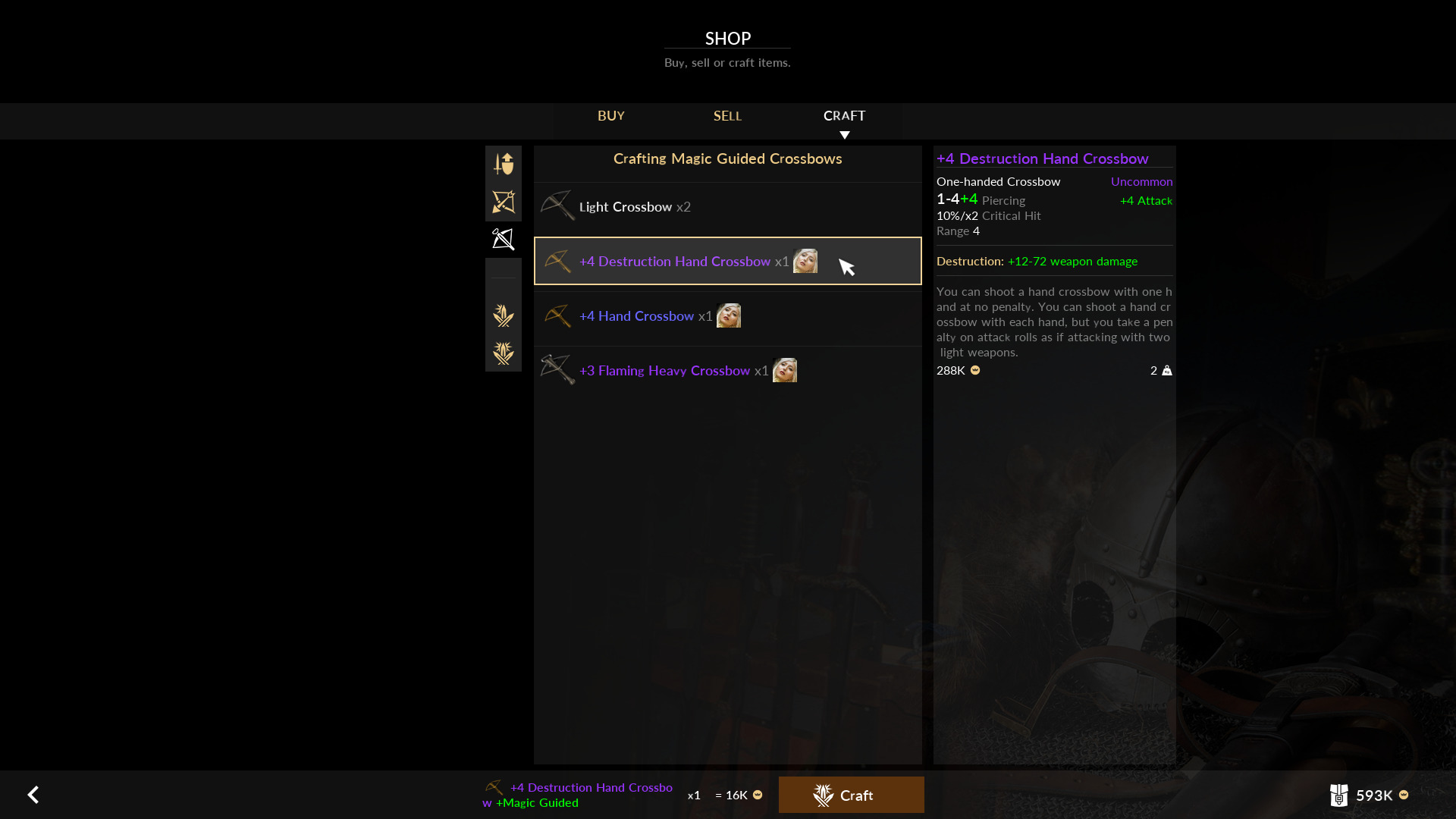Switch to the SELL tab
Viewport: 1456px width, 819px height.
[x=727, y=115]
